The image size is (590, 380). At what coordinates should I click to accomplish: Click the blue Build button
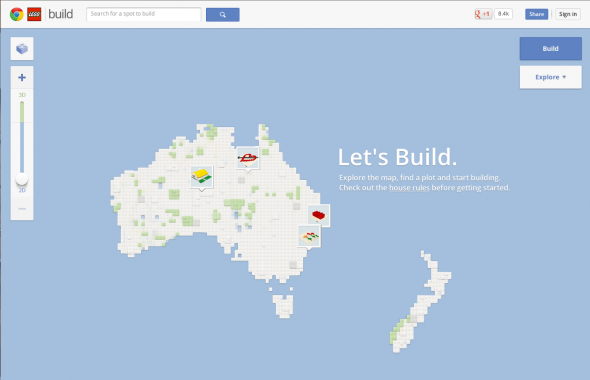[x=550, y=49]
